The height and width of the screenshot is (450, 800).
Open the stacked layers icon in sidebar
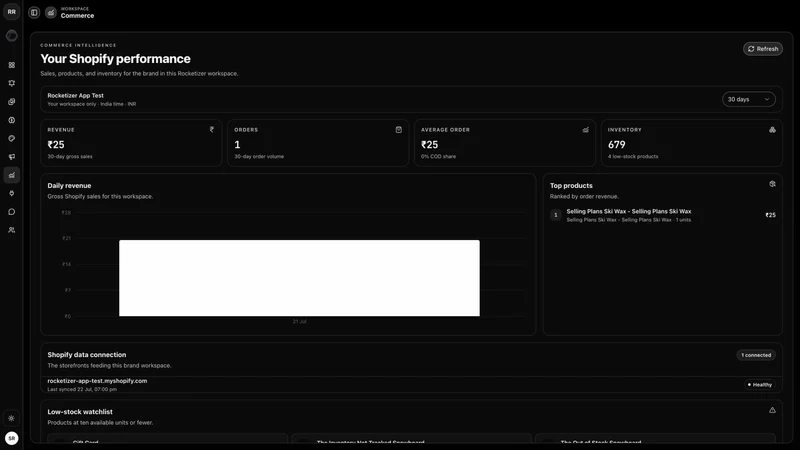point(11,102)
